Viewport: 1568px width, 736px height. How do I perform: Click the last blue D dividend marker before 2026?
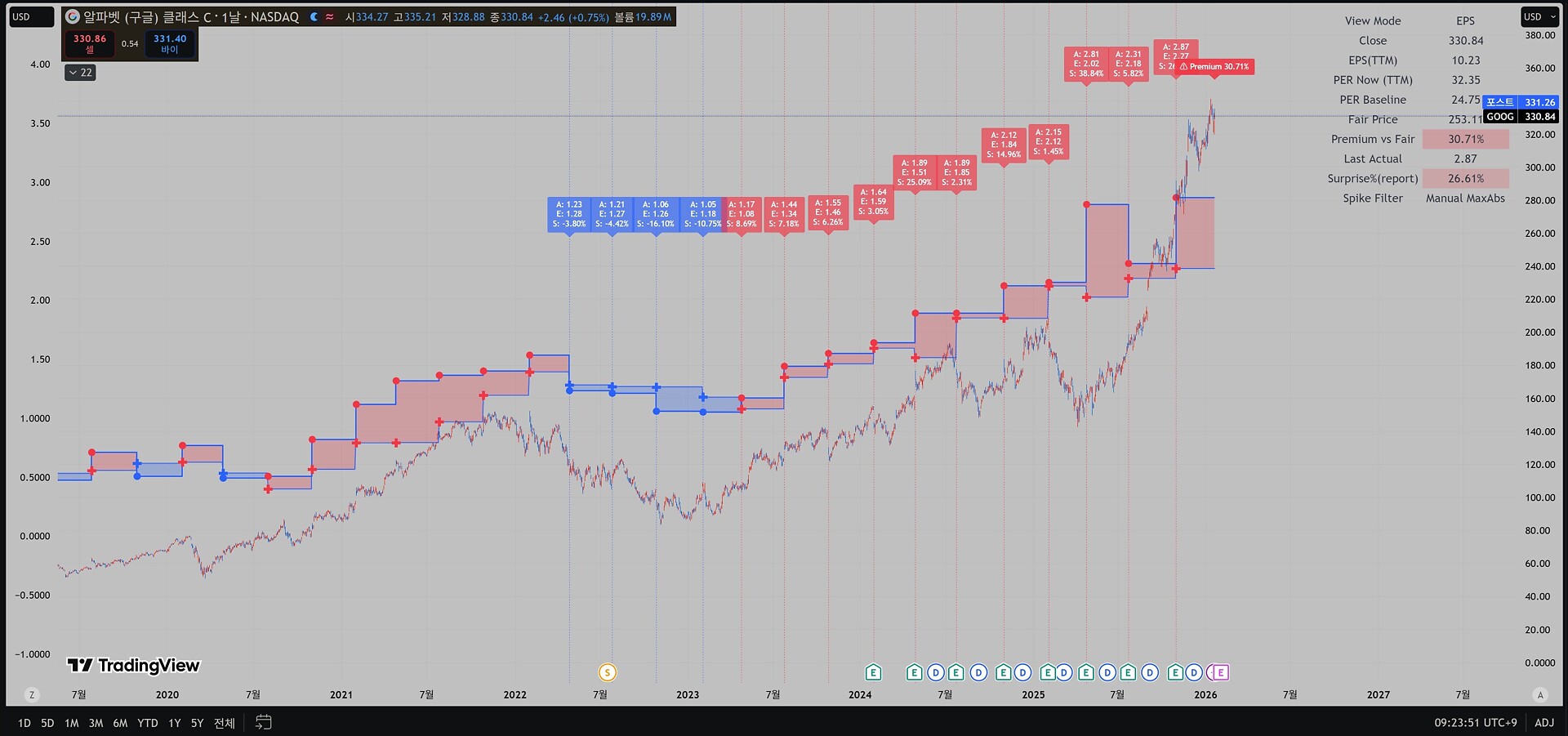1193,672
